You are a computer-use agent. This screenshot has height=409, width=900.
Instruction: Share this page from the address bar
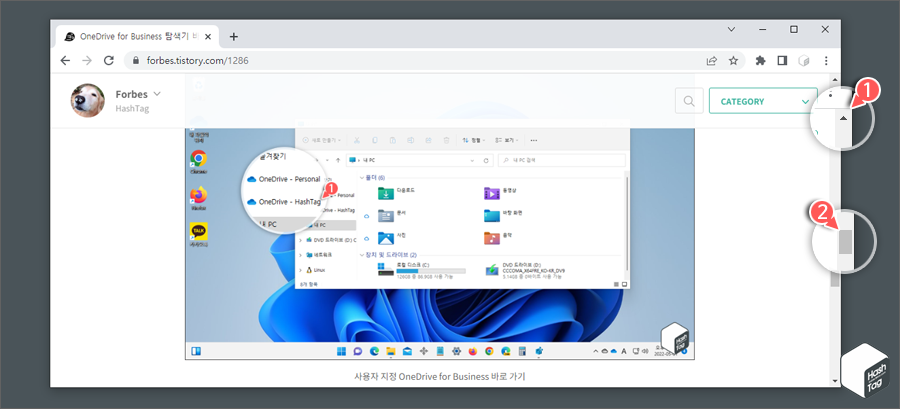pyautogui.click(x=712, y=60)
